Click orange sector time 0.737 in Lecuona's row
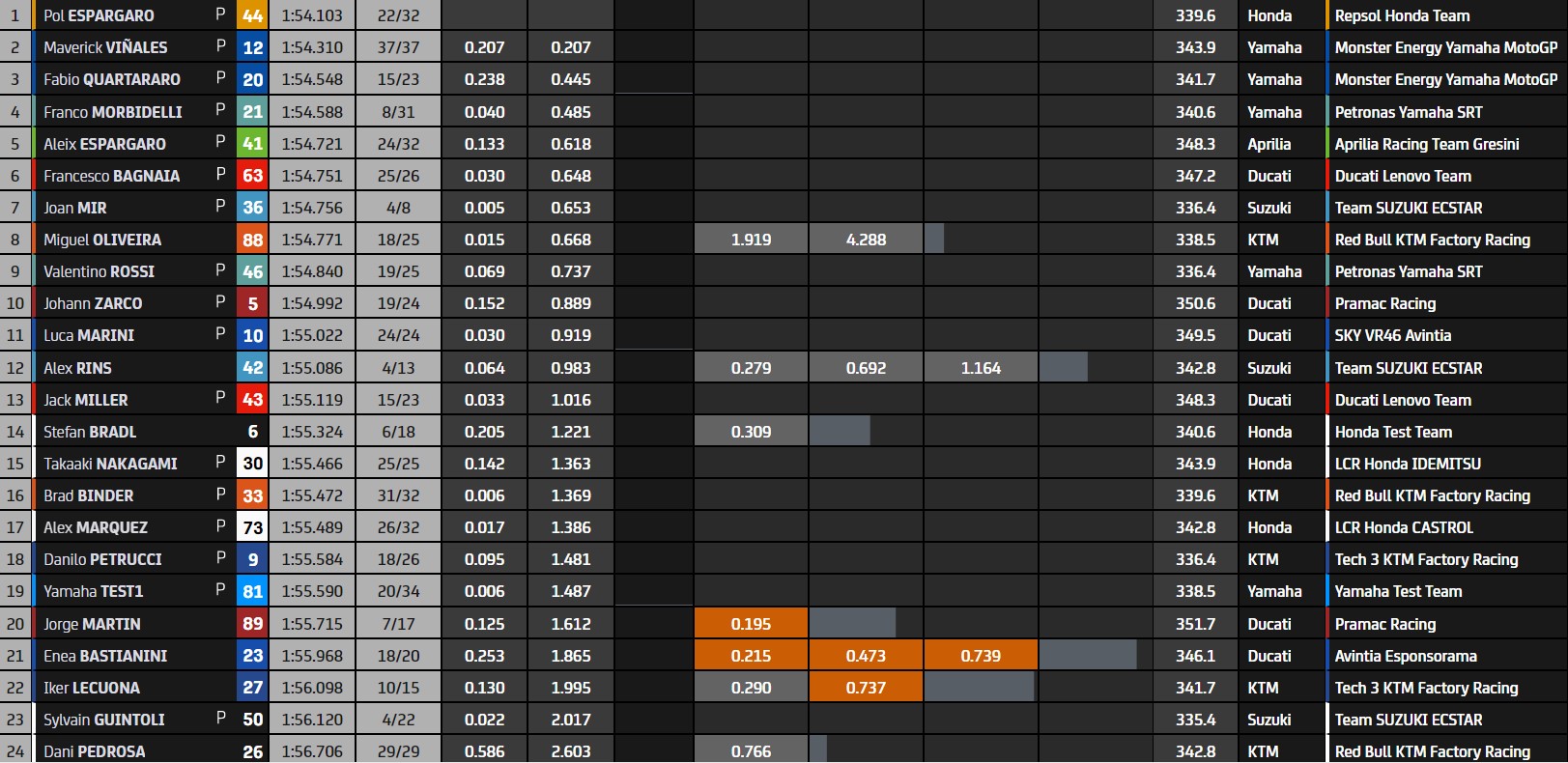Screen dimensions: 1568x763 [x=866, y=688]
